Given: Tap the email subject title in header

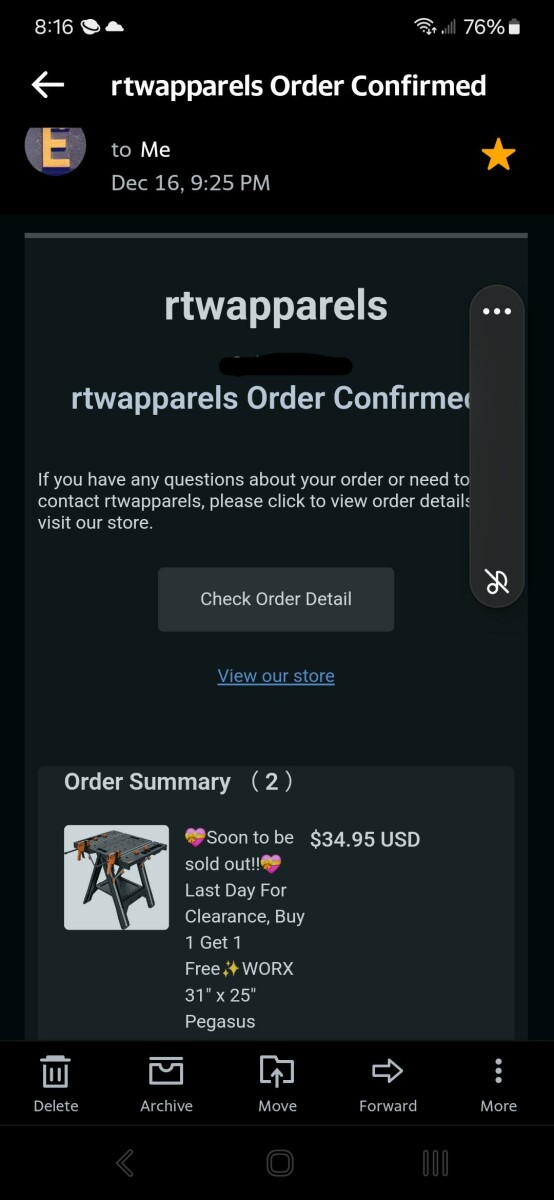Looking at the screenshot, I should 298,85.
